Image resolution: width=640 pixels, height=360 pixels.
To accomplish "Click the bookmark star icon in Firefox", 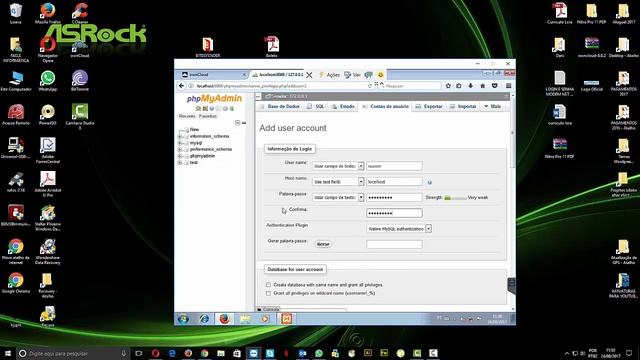I will [448, 86].
